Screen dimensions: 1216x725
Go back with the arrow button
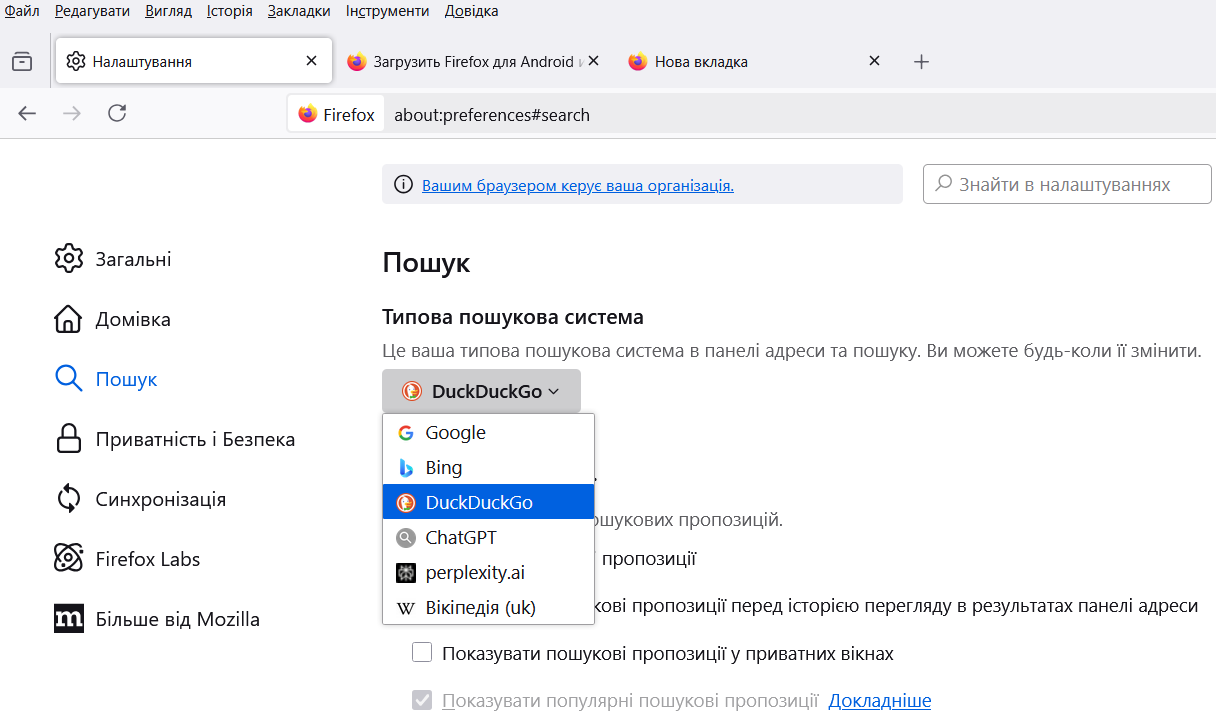point(27,114)
